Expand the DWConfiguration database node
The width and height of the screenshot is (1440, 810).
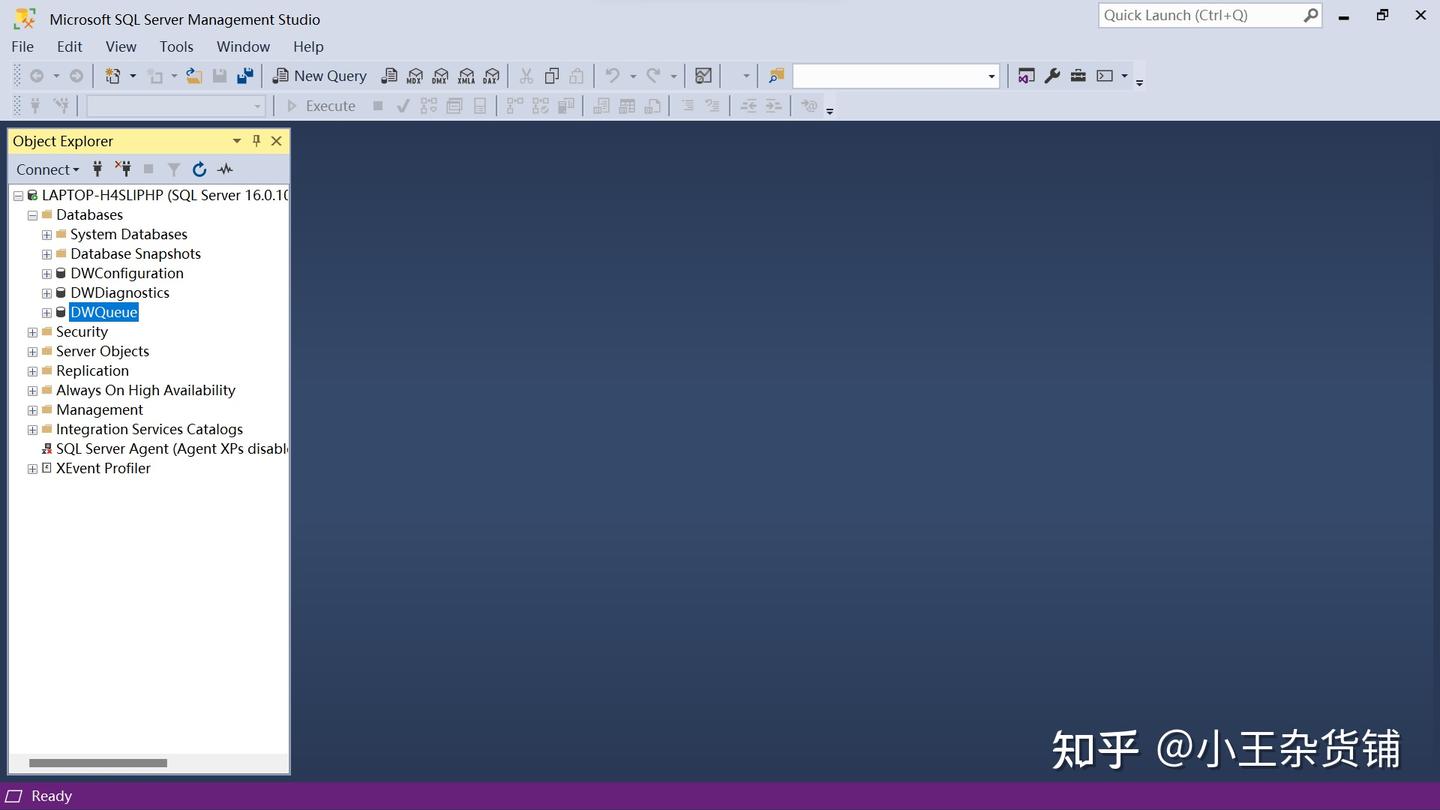46,273
